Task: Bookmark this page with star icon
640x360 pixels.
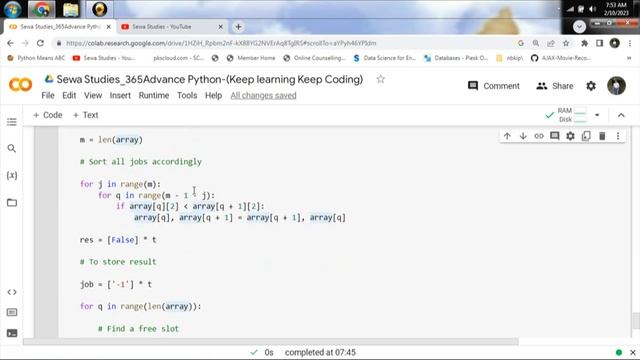Action: tap(566, 43)
